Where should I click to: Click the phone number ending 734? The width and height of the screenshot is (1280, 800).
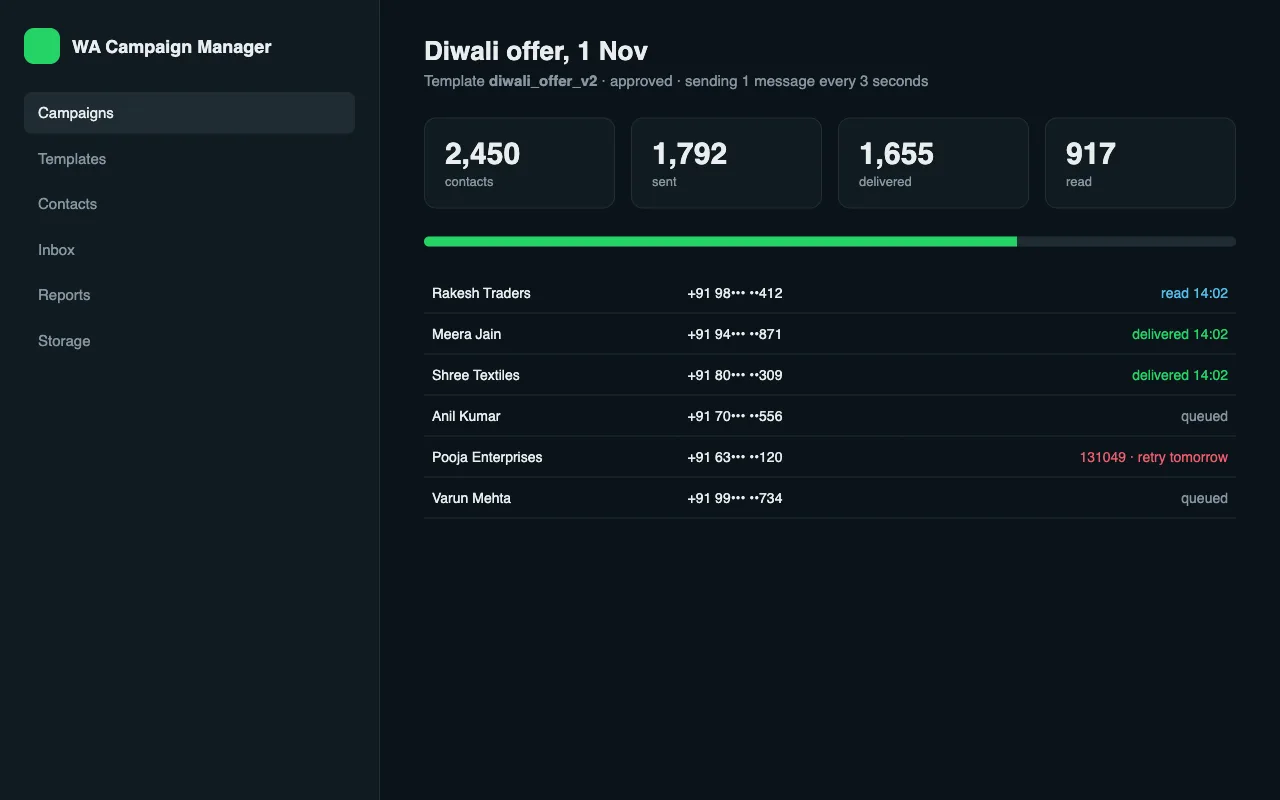(x=735, y=498)
